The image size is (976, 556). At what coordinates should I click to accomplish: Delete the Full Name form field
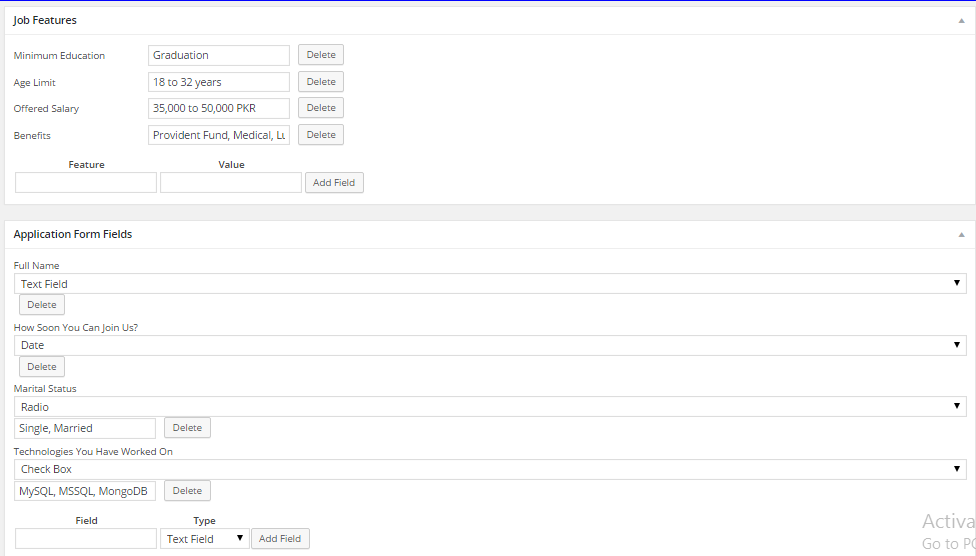pos(42,304)
